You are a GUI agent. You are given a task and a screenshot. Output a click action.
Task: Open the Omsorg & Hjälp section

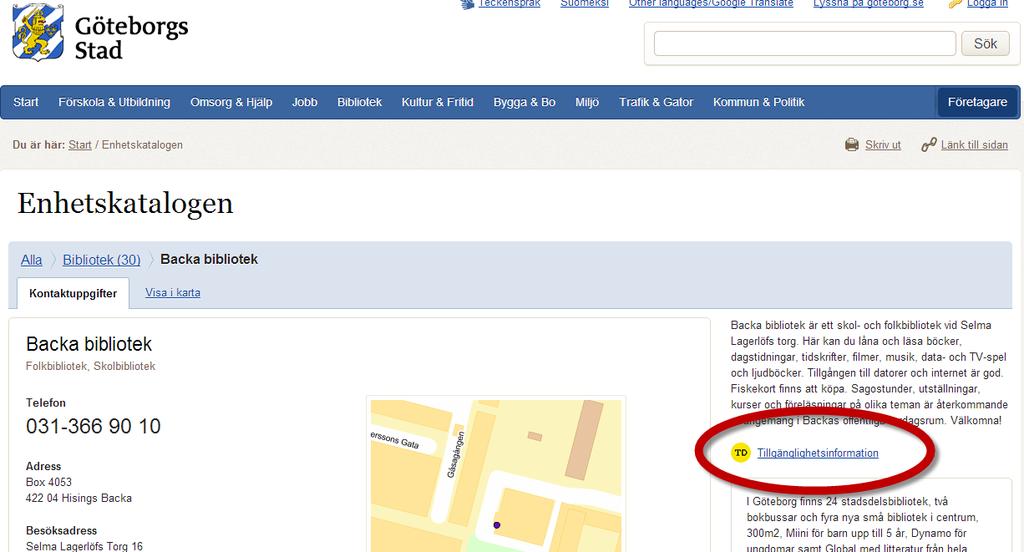[x=231, y=102]
